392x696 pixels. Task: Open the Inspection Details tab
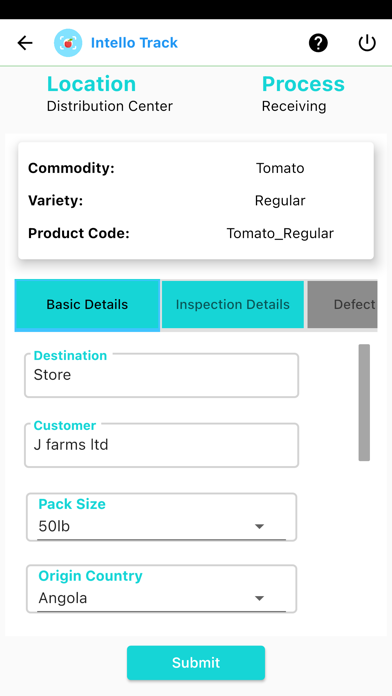point(233,304)
